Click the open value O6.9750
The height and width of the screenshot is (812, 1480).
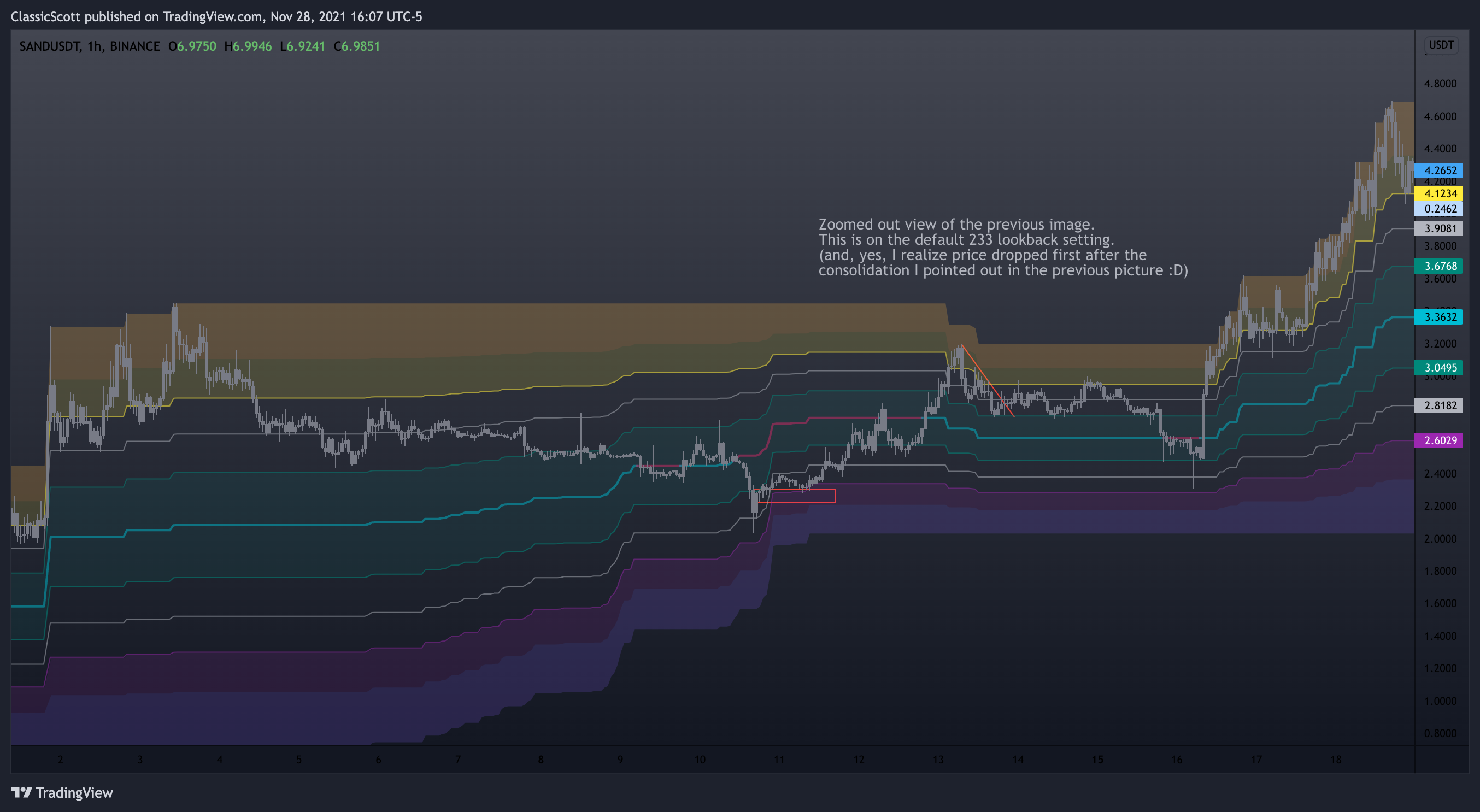[192, 46]
